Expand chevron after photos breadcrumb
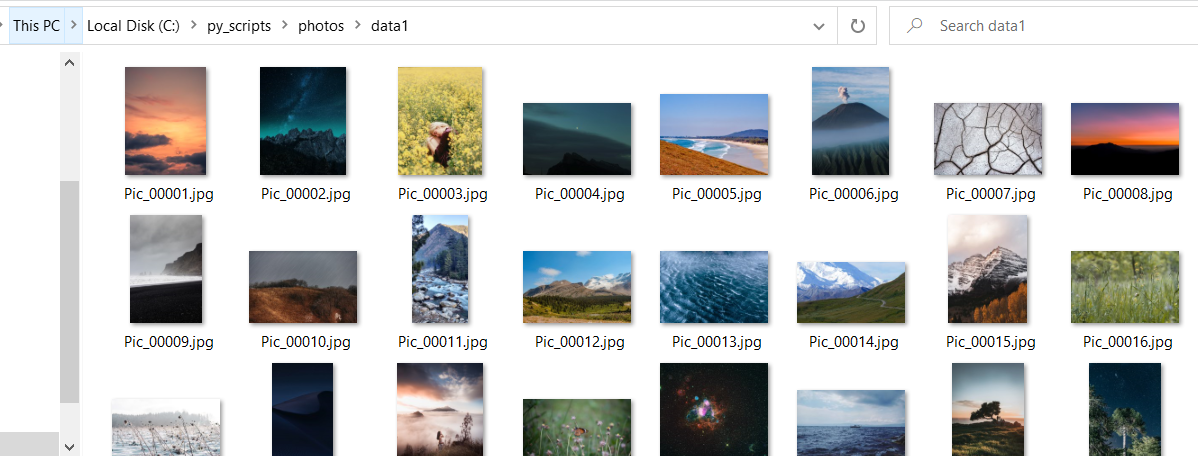The width and height of the screenshot is (1198, 456). [x=357, y=26]
